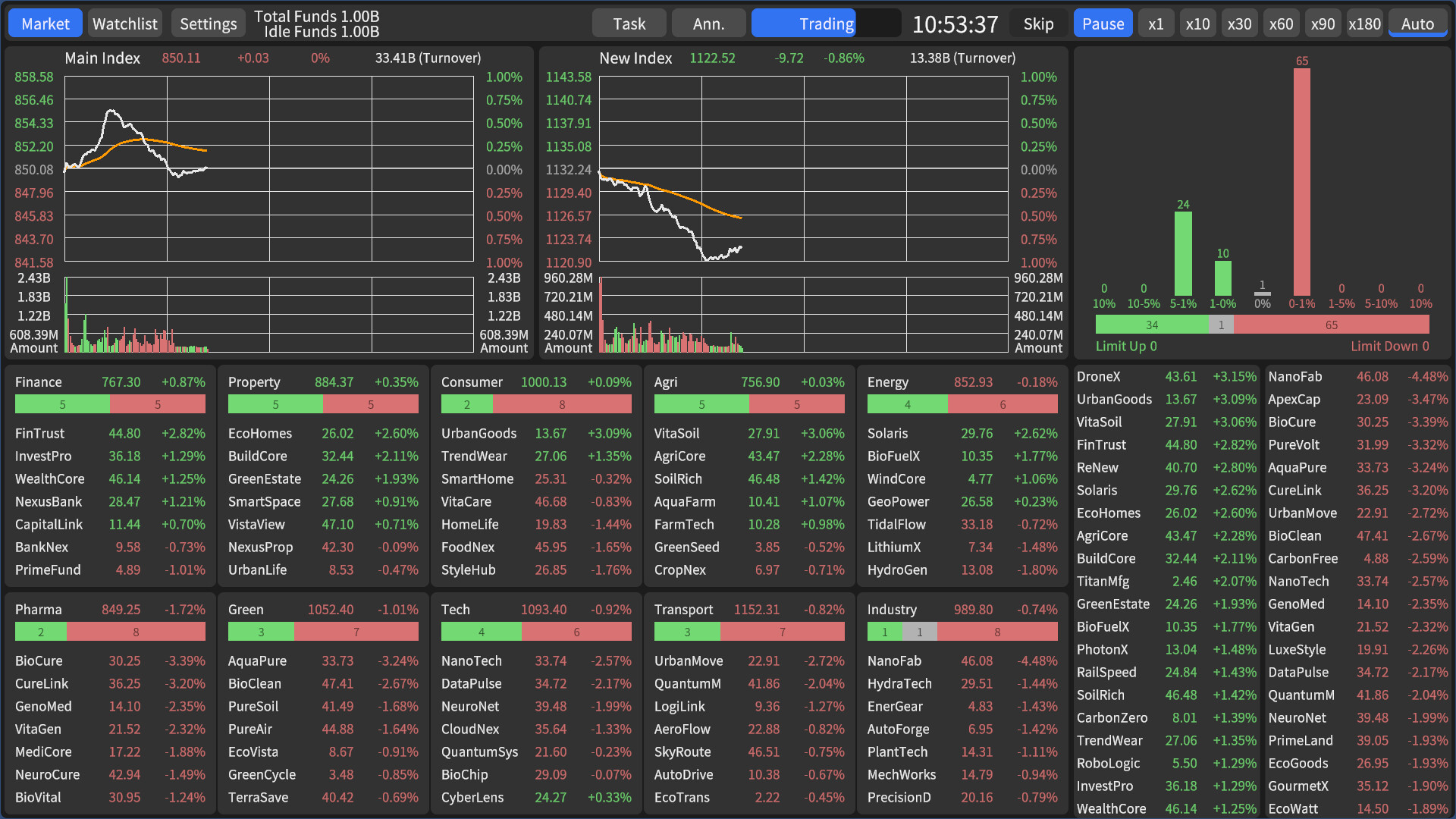Open the Settings panel
This screenshot has height=819, width=1456.
(x=208, y=23)
